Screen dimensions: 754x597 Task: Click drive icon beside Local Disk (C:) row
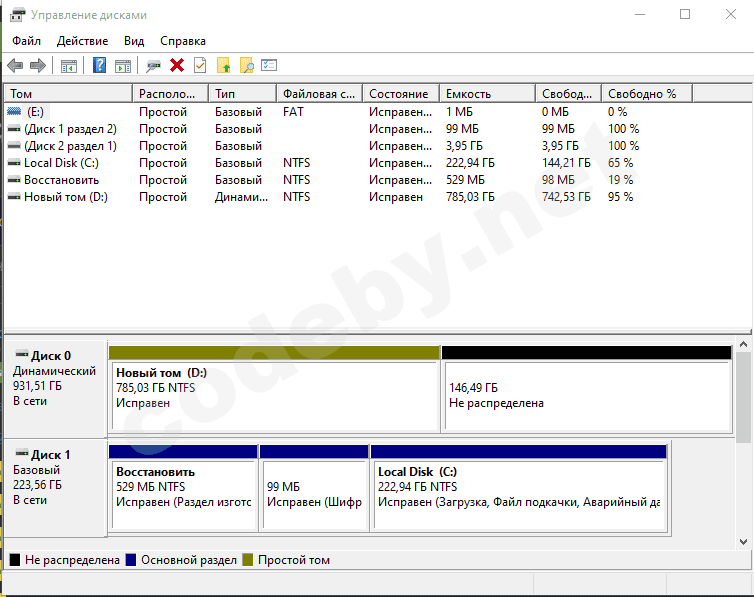[14, 163]
